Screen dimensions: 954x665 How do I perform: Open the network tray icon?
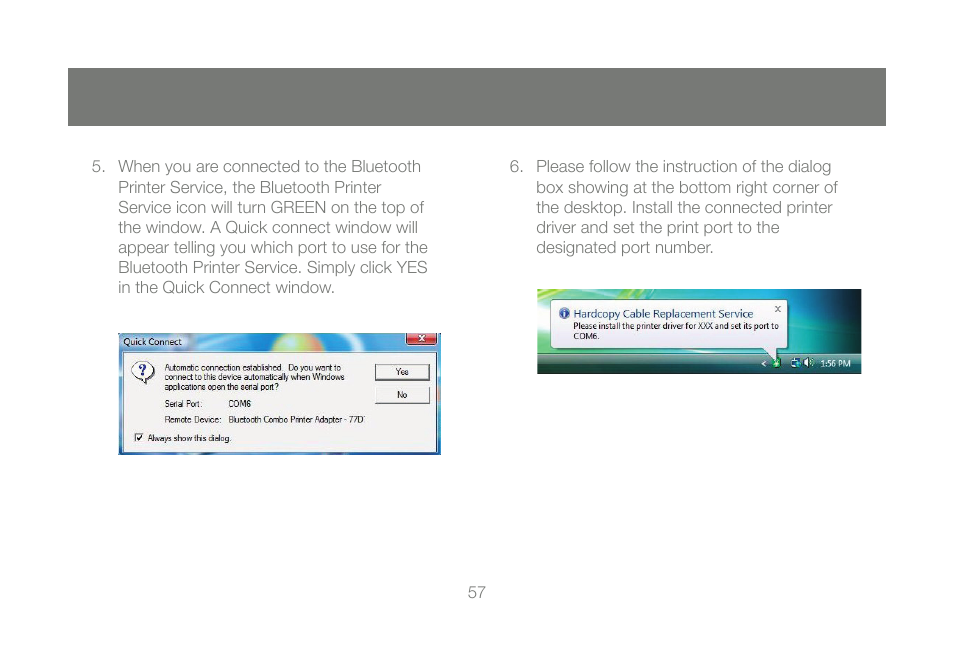[x=795, y=363]
